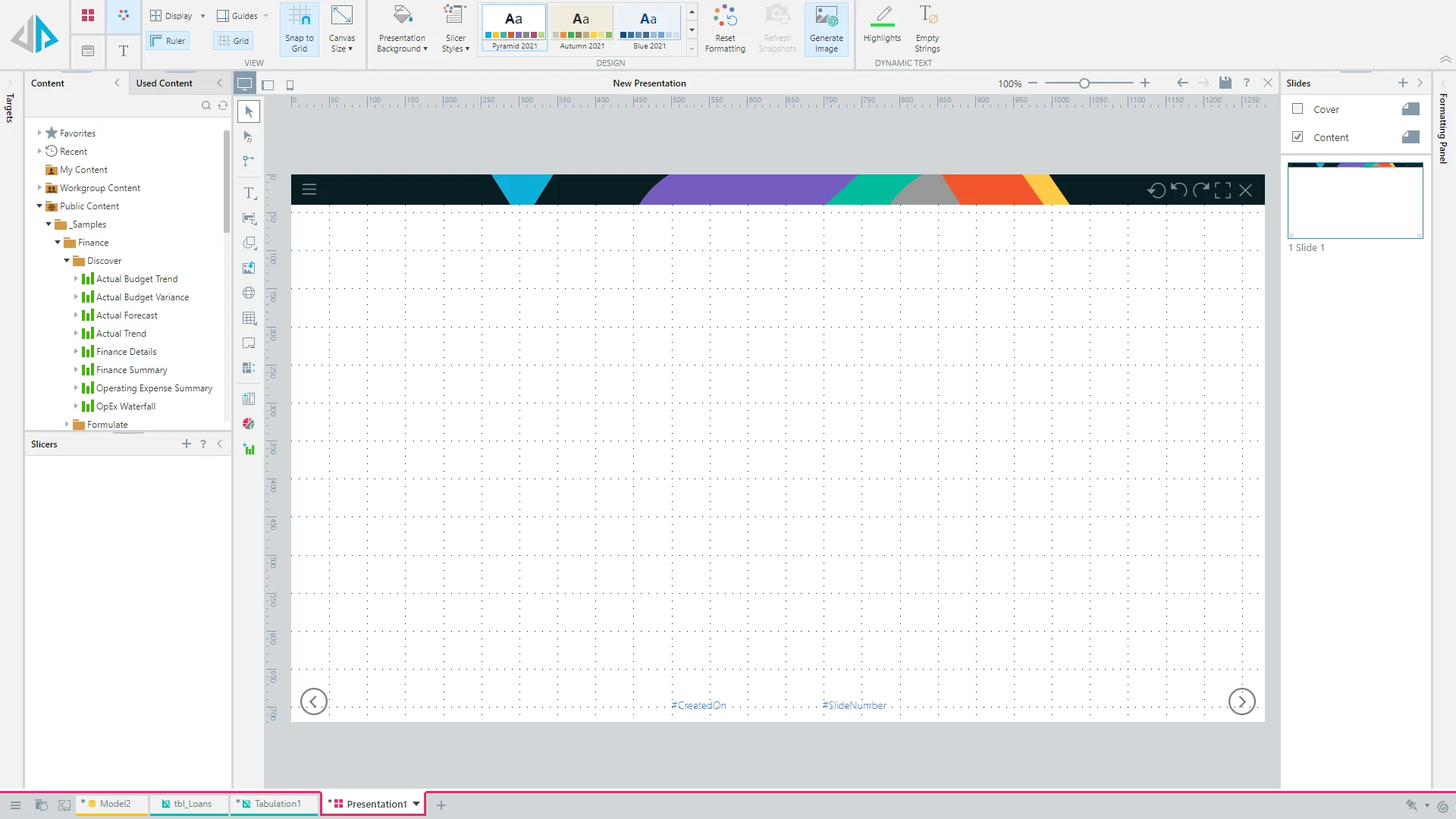Open the Canvas Size dropdown
The width and height of the screenshot is (1456, 819).
pyautogui.click(x=341, y=29)
